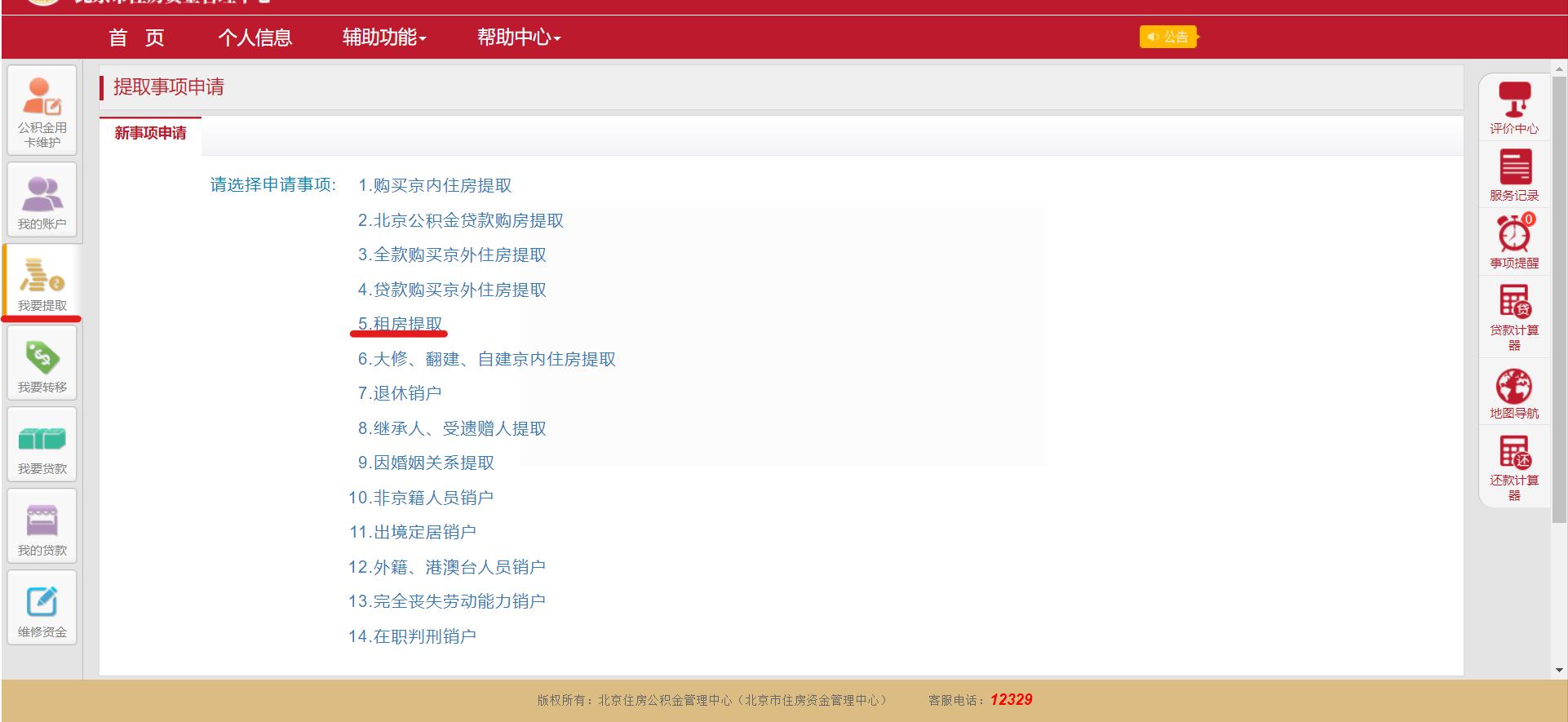The image size is (1568, 722).
Task: Select 我要提取 sidebar icon
Action: [x=42, y=281]
